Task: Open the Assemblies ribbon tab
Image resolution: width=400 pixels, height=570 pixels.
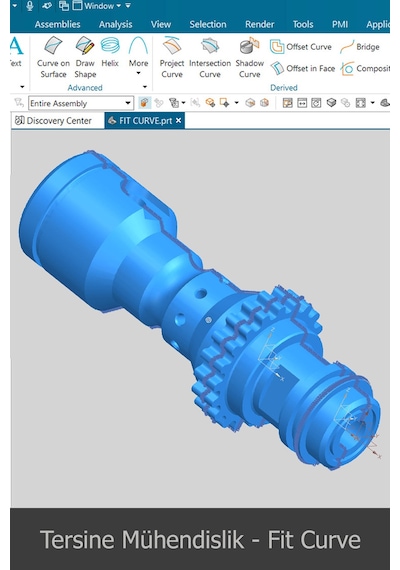Action: tap(57, 24)
